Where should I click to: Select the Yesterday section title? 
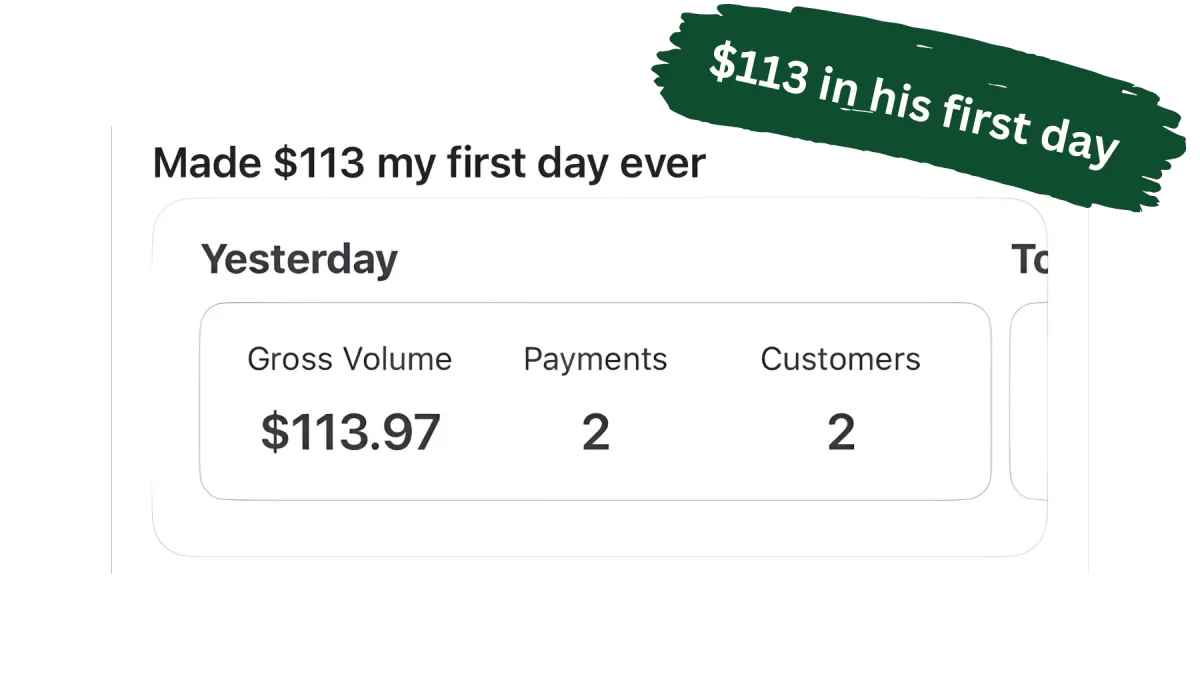(299, 259)
